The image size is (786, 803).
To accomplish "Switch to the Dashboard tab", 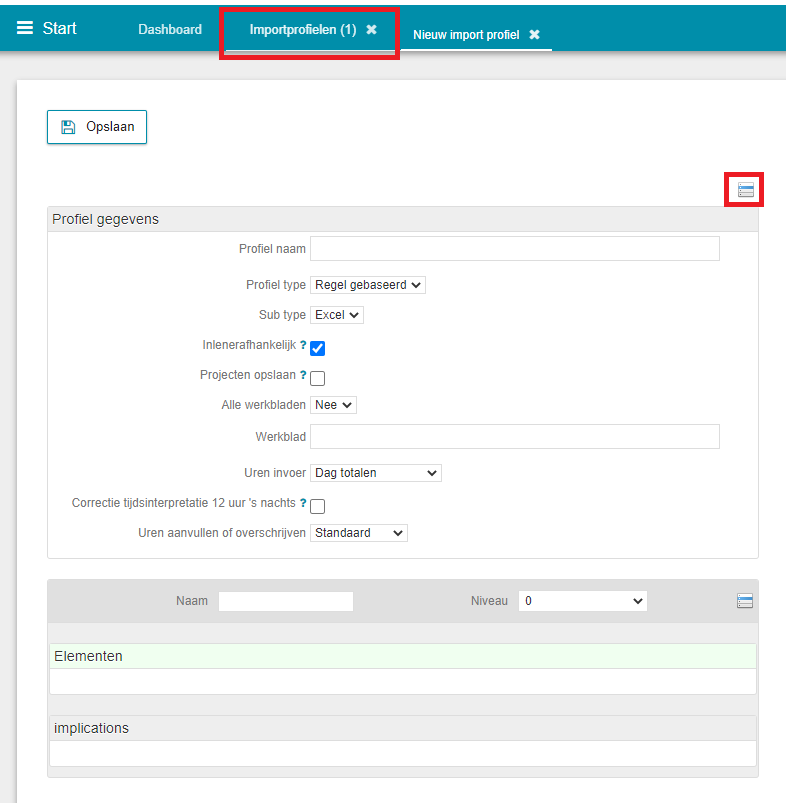I will click(x=170, y=30).
